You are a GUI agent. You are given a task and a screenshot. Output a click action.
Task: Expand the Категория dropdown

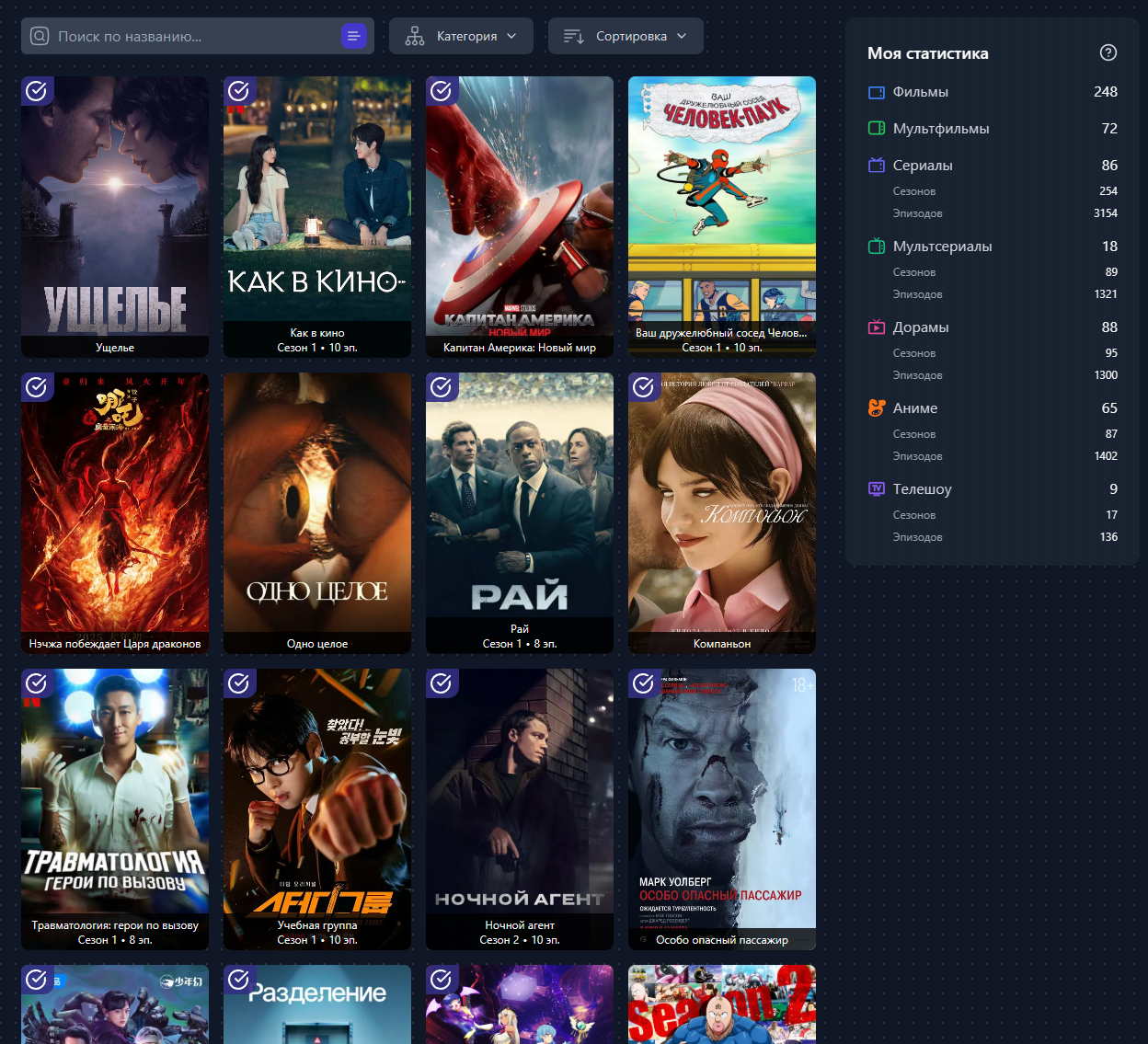click(461, 37)
